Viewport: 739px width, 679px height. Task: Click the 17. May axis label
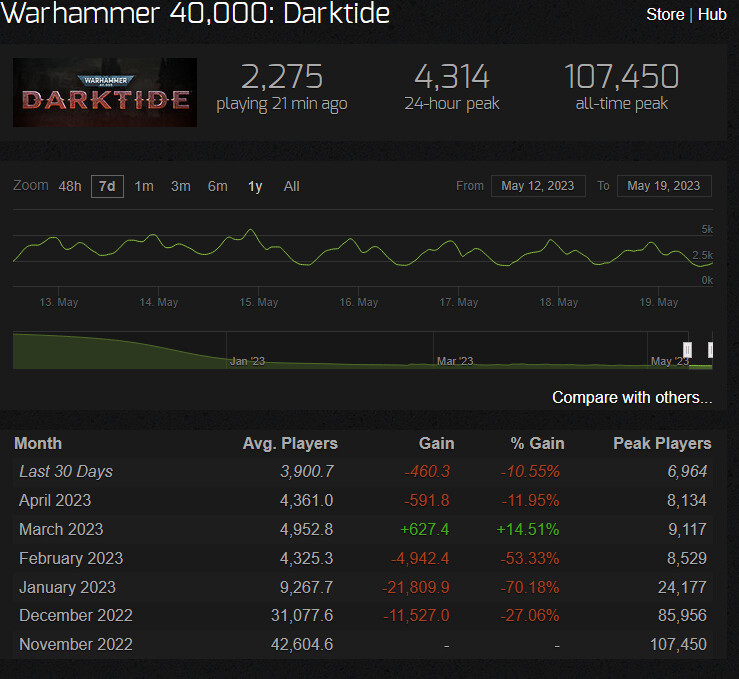(x=459, y=302)
